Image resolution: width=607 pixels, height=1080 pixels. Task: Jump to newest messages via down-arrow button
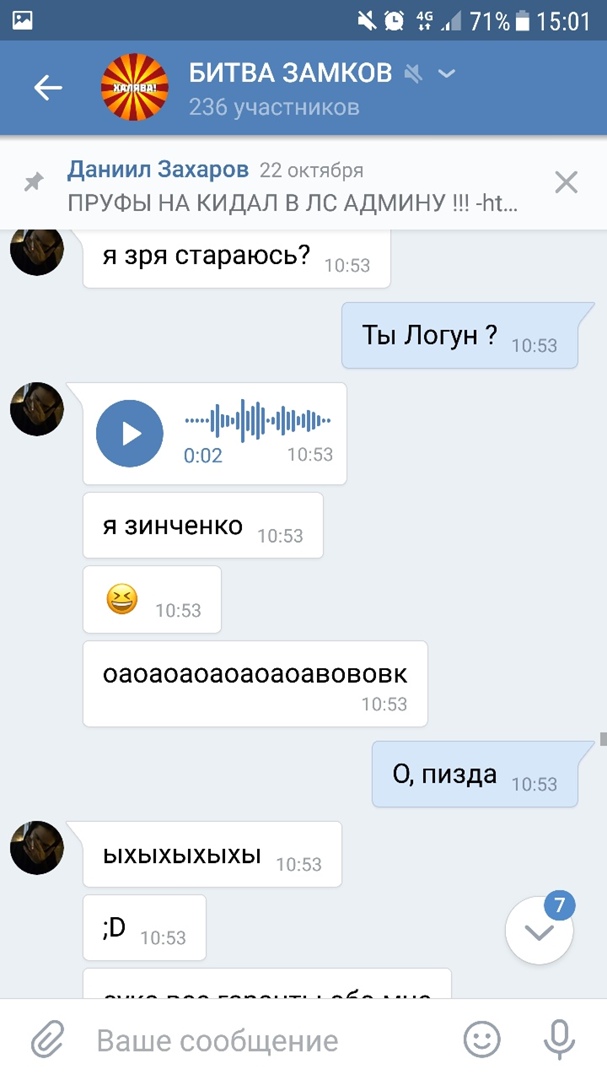pyautogui.click(x=539, y=931)
